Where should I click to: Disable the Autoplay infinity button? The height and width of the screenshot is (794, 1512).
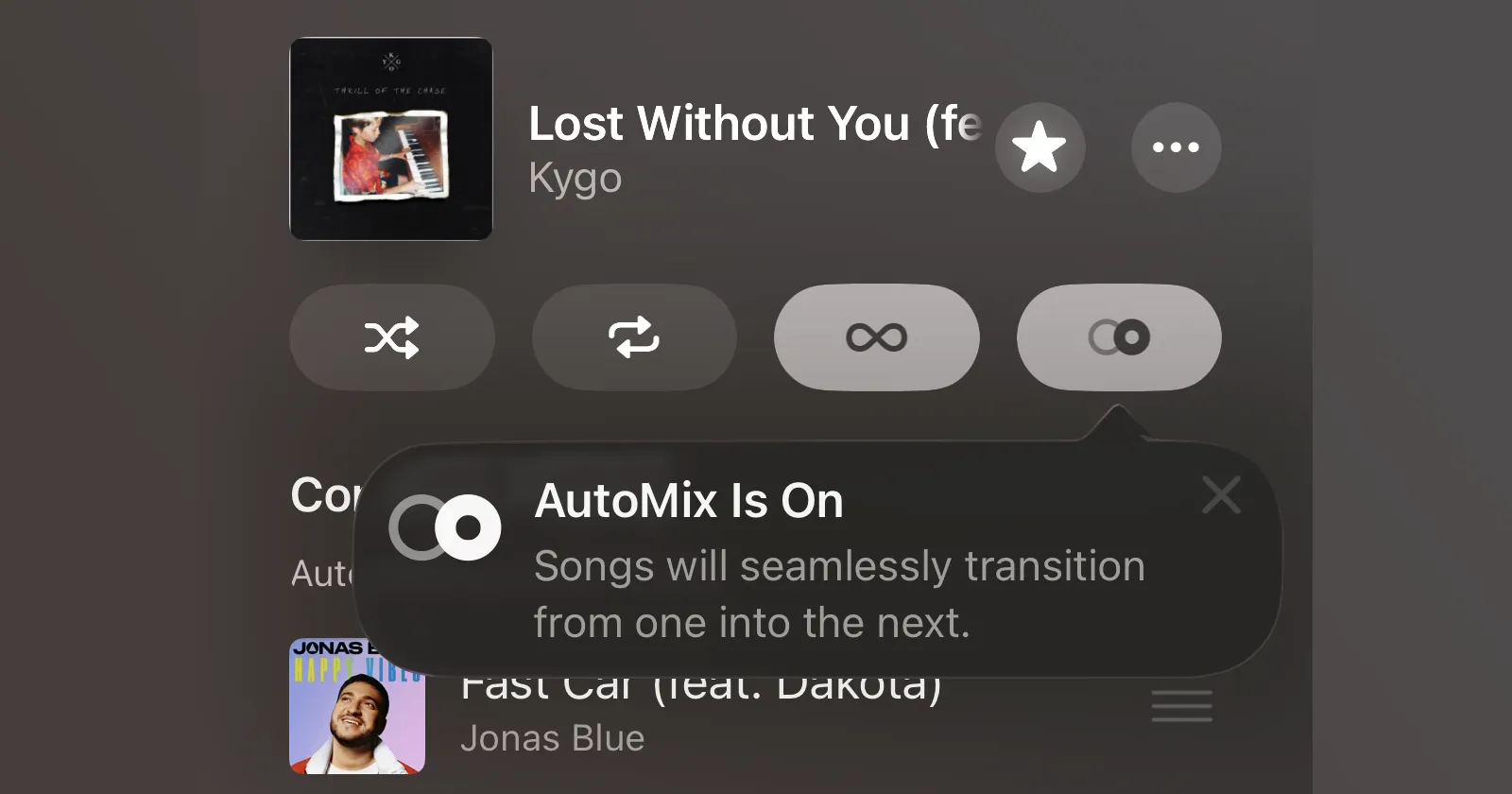tap(877, 337)
